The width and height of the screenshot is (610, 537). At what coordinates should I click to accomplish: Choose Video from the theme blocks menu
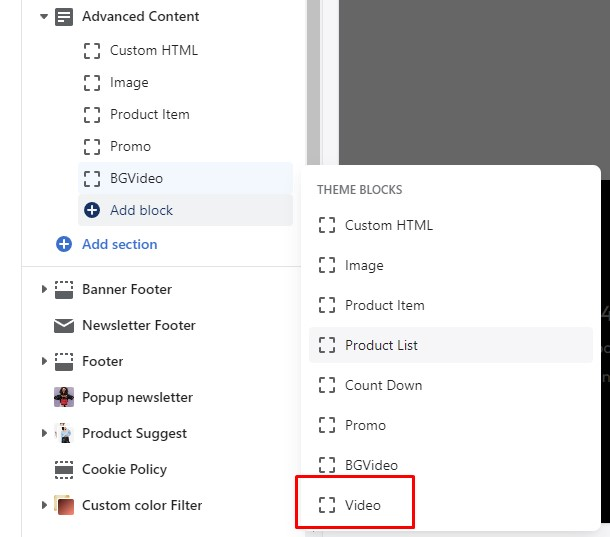[363, 505]
